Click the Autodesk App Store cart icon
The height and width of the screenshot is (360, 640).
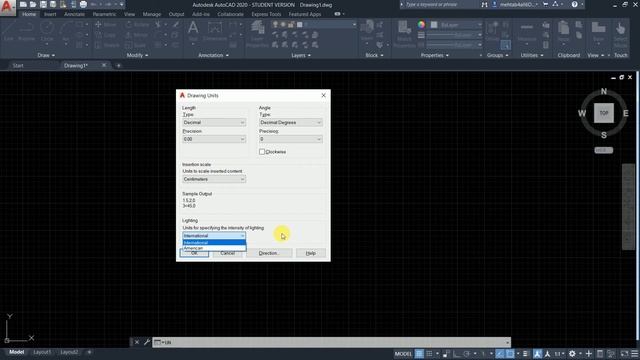546,4
